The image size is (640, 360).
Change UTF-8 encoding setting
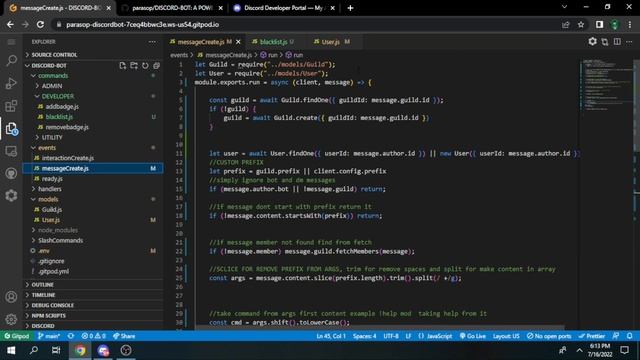click(x=391, y=336)
